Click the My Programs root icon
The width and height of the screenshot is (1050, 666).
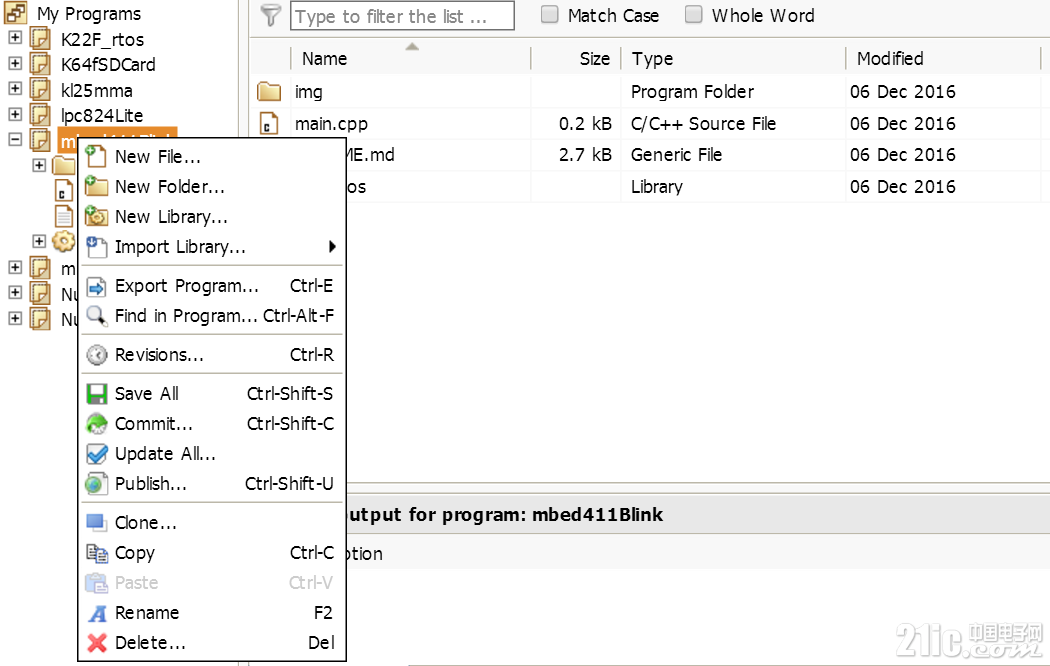pyautogui.click(x=15, y=13)
